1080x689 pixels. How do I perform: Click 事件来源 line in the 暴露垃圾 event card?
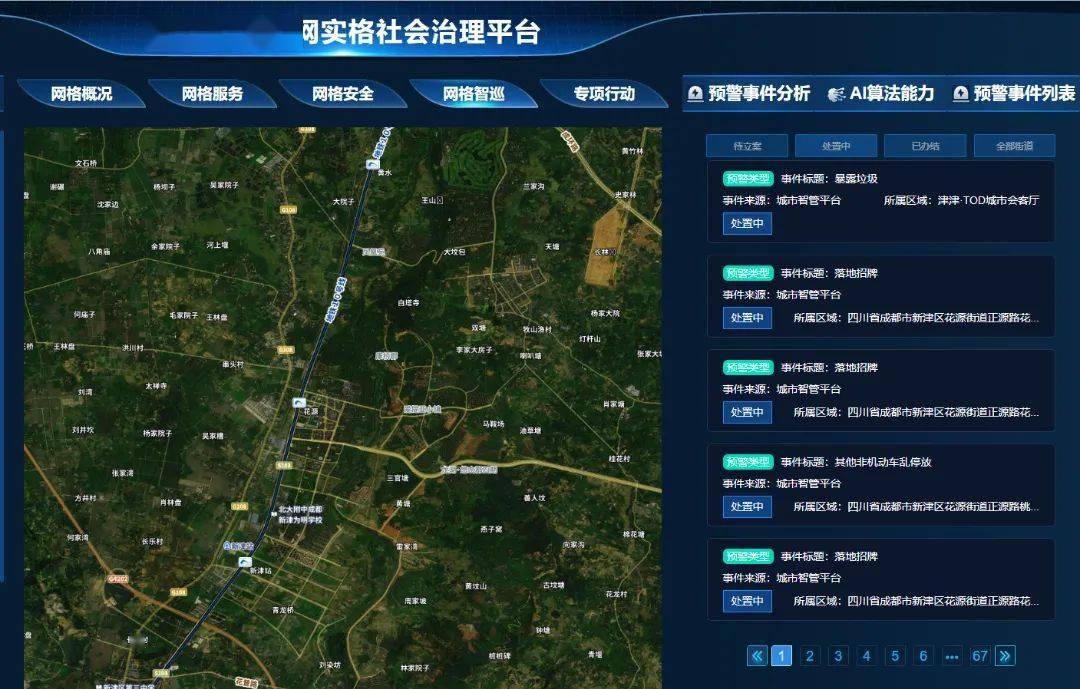[x=782, y=200]
